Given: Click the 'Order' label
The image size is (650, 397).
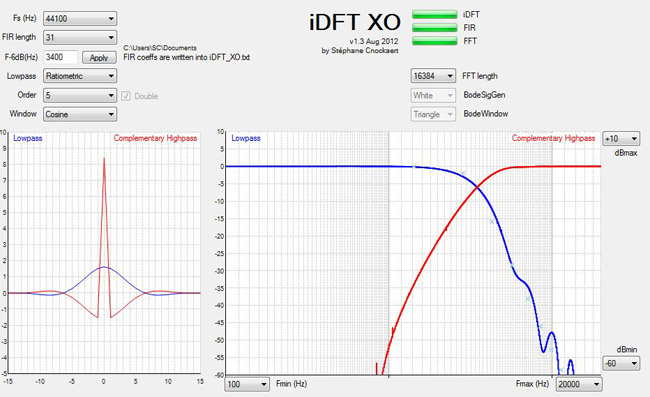Looking at the screenshot, I should [x=27, y=94].
